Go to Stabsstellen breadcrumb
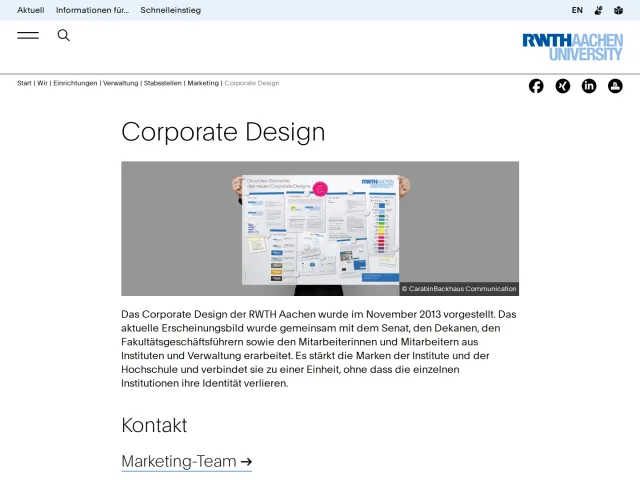Viewport: 640px width, 480px height. coord(162,83)
